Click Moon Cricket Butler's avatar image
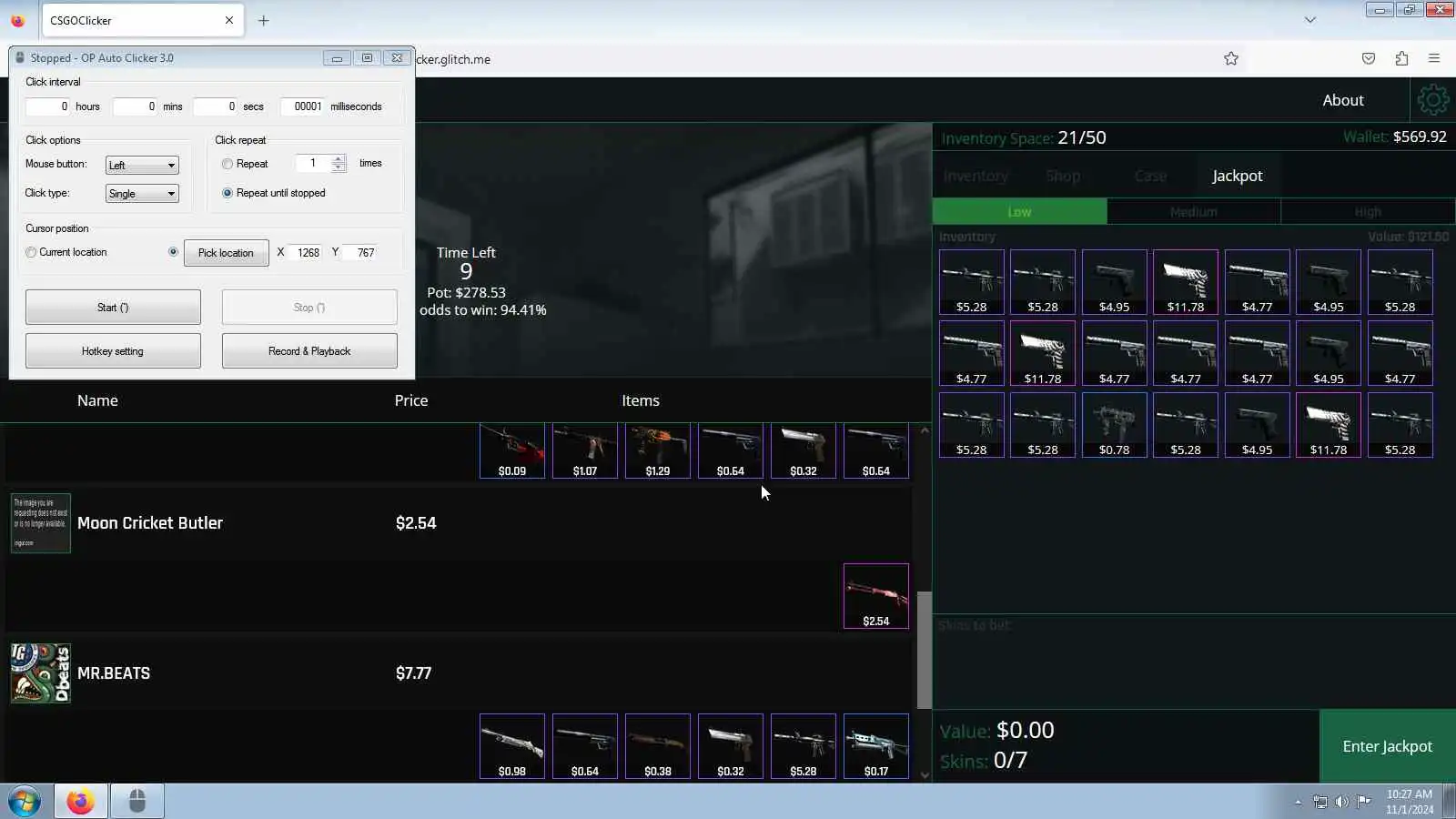The width and height of the screenshot is (1456, 819). click(x=41, y=523)
